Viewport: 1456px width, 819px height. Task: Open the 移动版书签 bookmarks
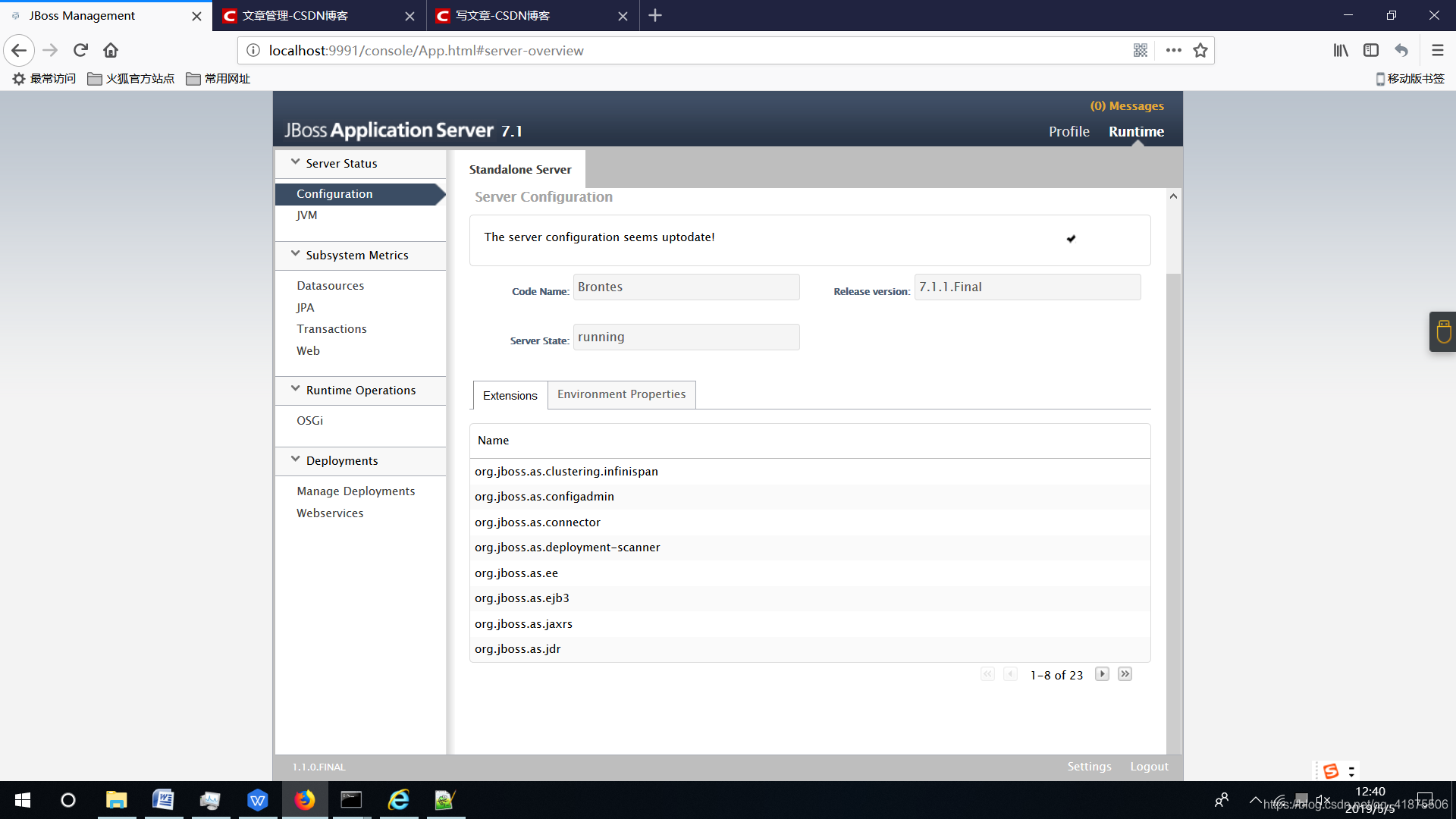[x=1410, y=79]
